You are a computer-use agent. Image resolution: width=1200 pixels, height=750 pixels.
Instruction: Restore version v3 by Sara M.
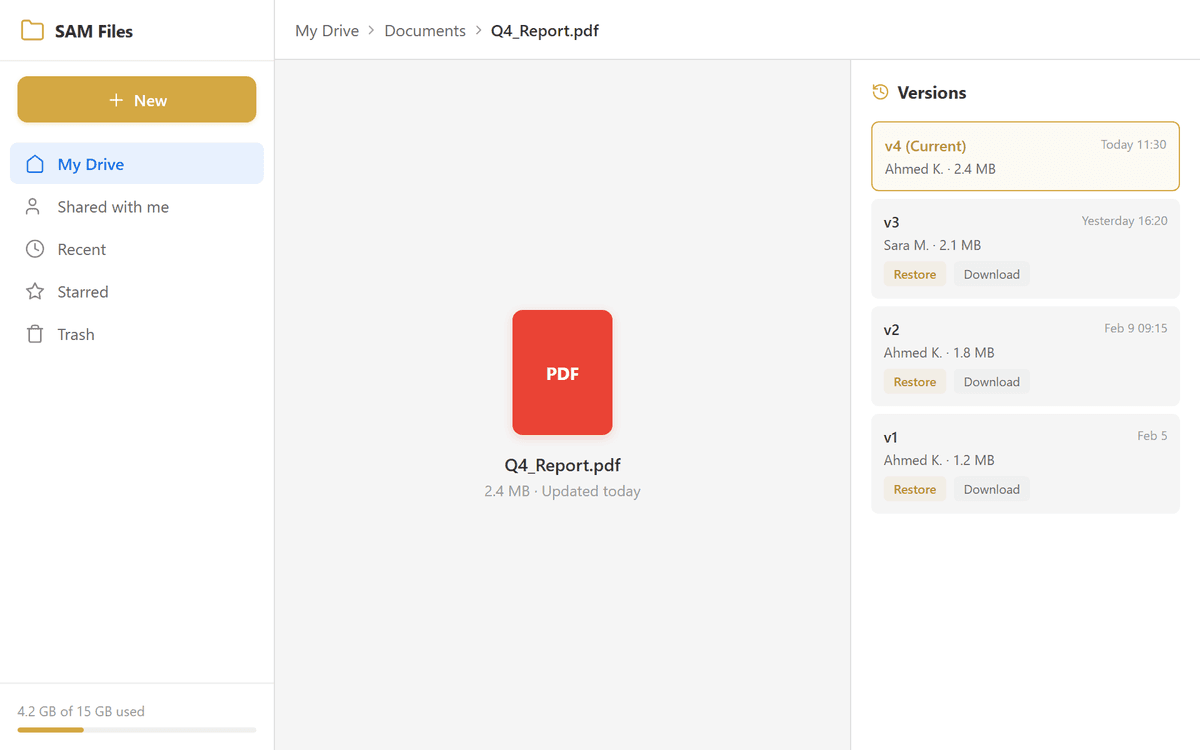coord(914,274)
